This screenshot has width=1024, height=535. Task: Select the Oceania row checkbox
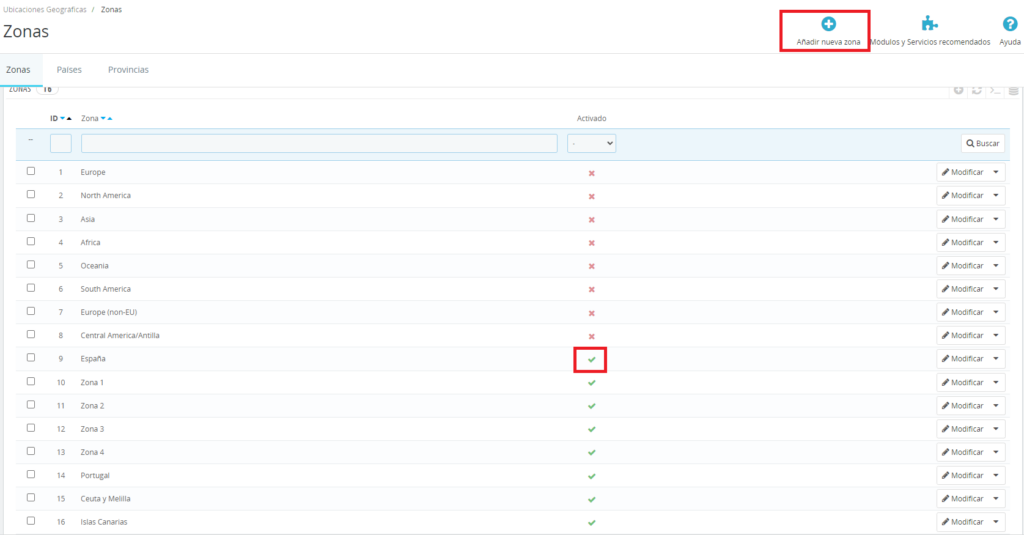(x=31, y=265)
